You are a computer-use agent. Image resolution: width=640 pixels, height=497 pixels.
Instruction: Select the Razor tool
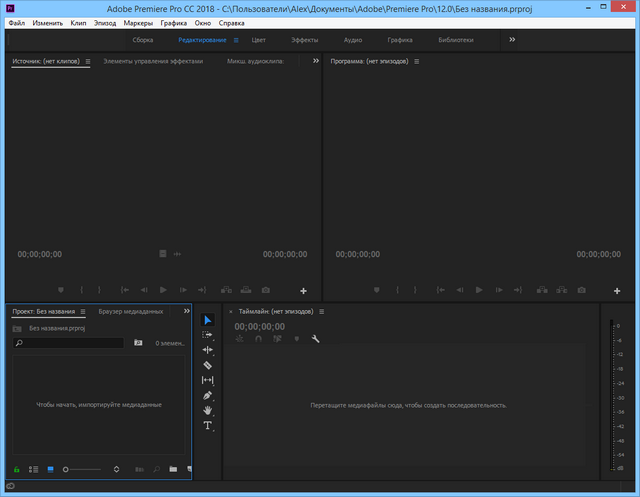coord(208,365)
